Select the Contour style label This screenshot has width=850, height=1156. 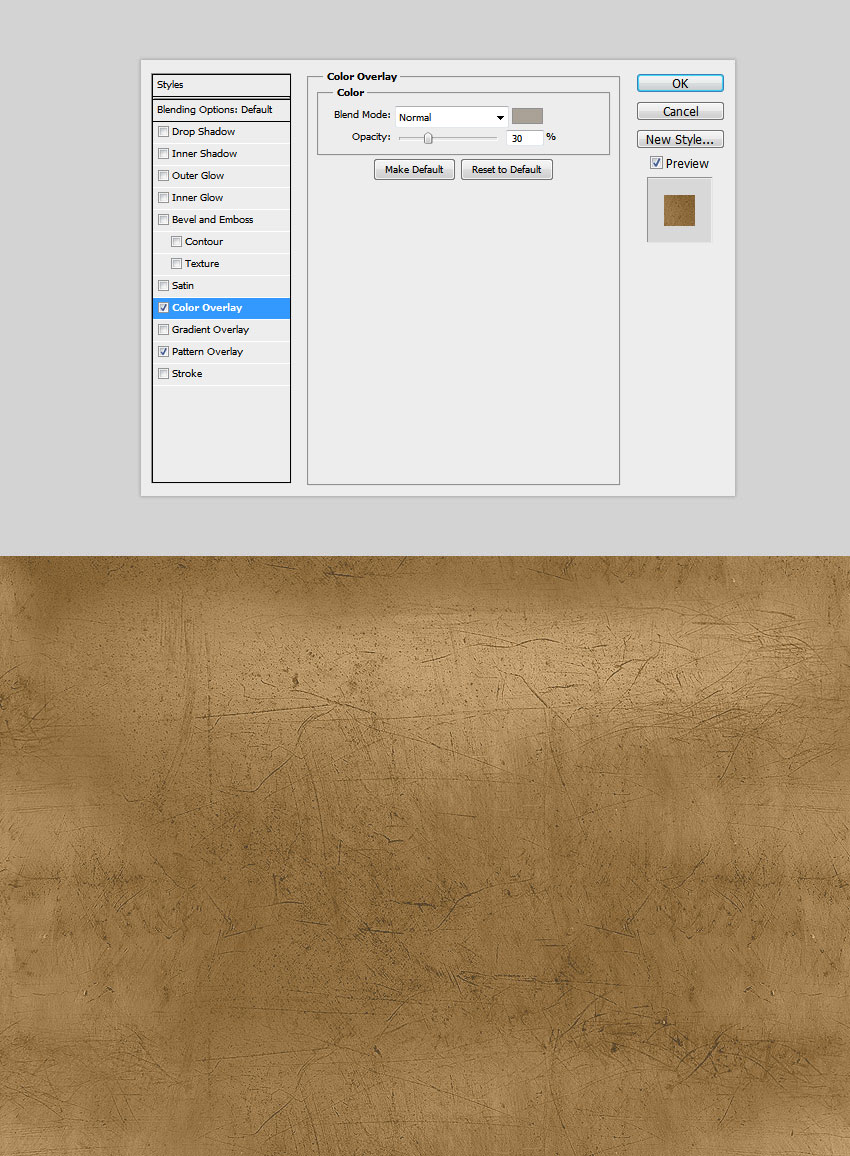tap(203, 242)
